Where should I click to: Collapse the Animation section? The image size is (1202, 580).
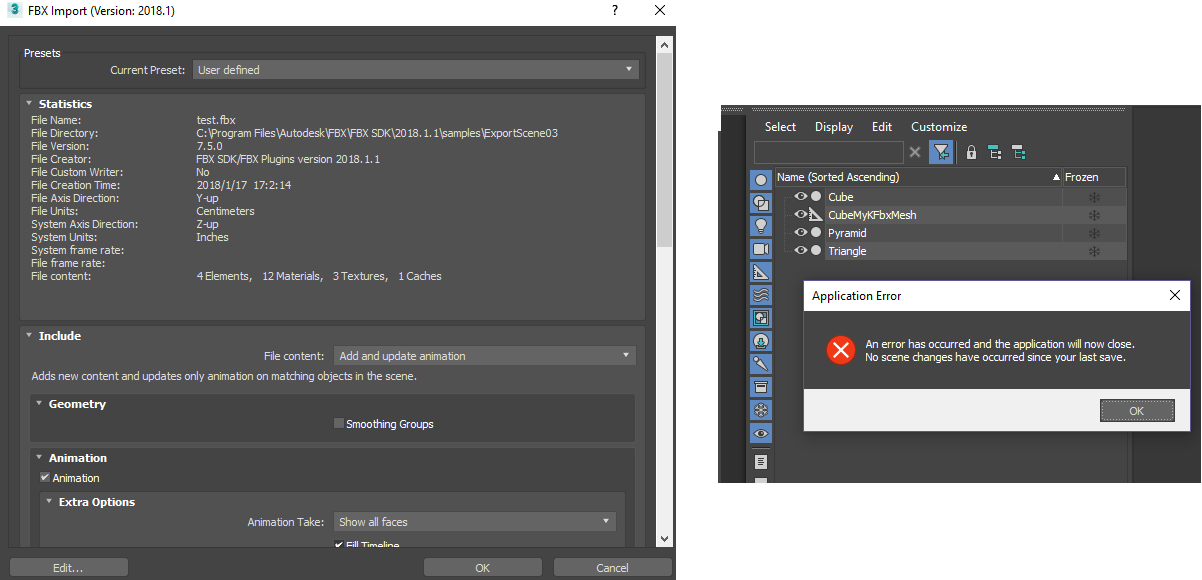[39, 458]
